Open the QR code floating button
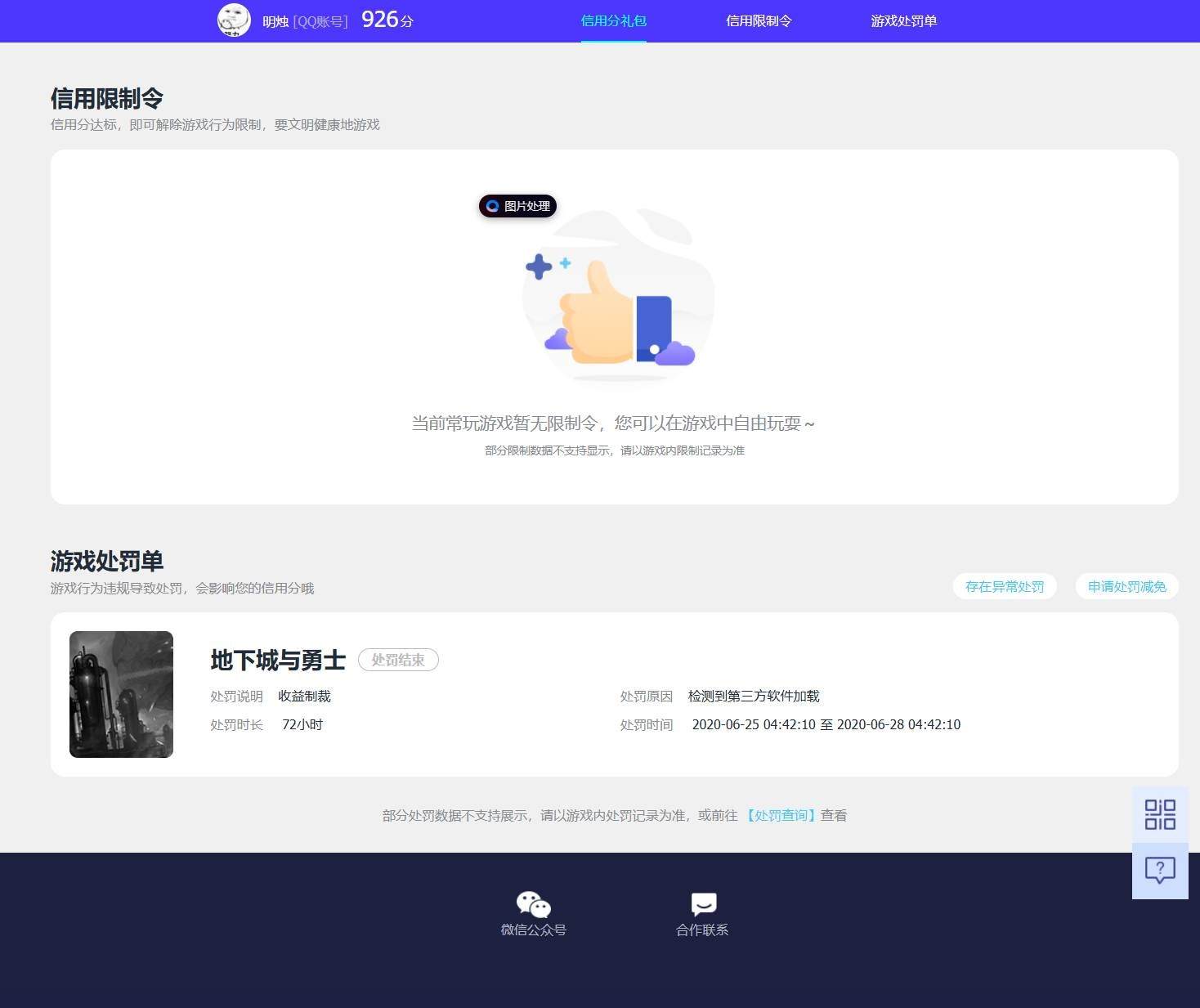The height and width of the screenshot is (1008, 1200). click(x=1160, y=814)
